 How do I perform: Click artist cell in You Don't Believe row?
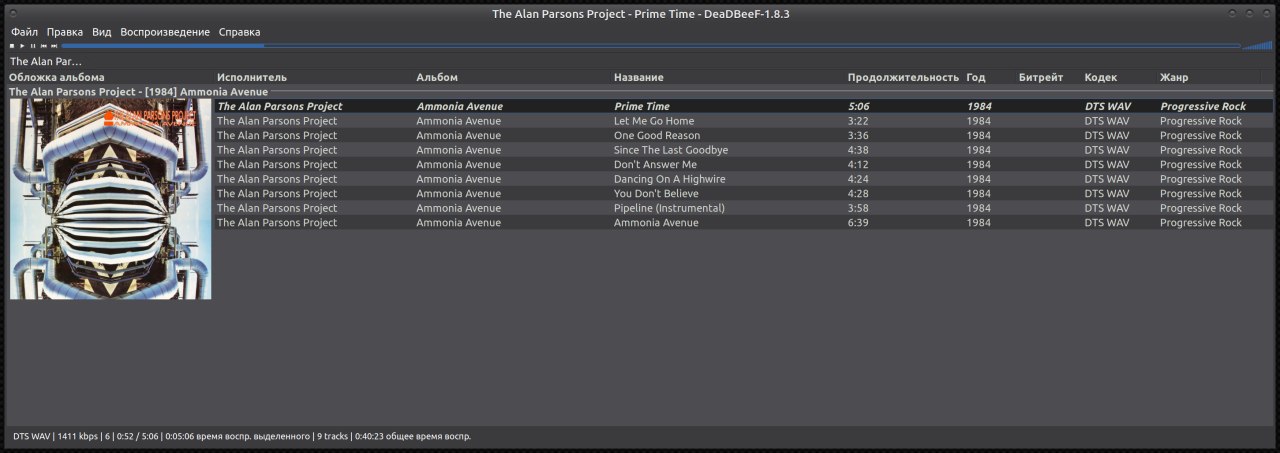point(277,193)
